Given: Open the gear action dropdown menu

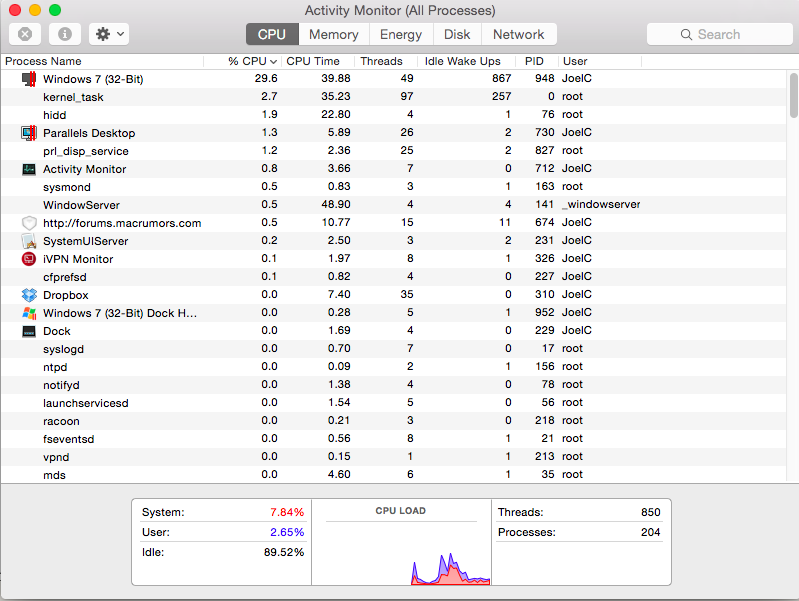Looking at the screenshot, I should (109, 34).
